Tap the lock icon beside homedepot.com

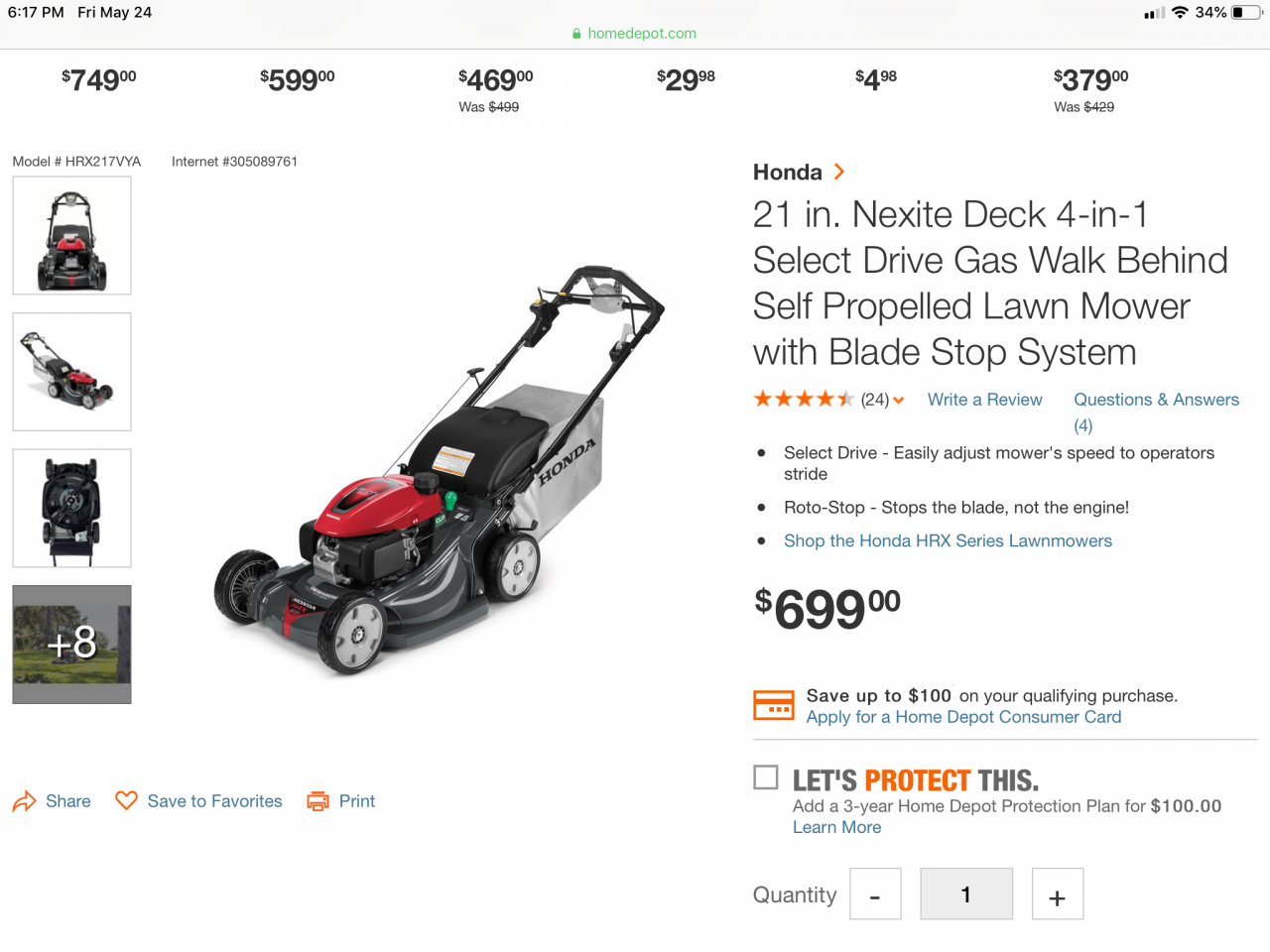pyautogui.click(x=576, y=34)
